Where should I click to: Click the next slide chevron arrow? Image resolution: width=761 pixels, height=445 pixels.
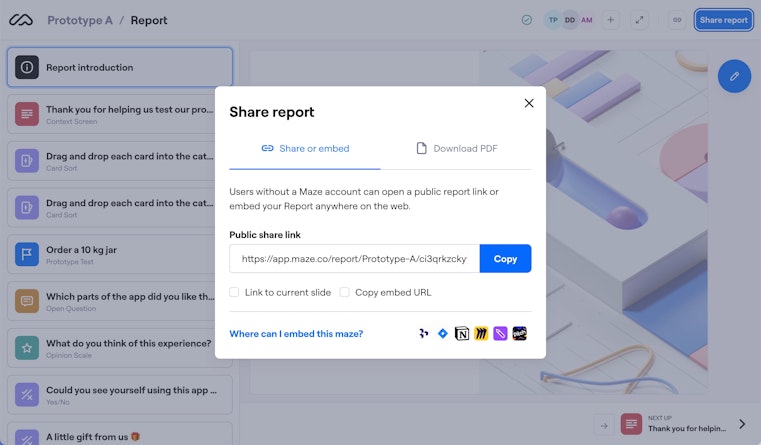[x=742, y=424]
